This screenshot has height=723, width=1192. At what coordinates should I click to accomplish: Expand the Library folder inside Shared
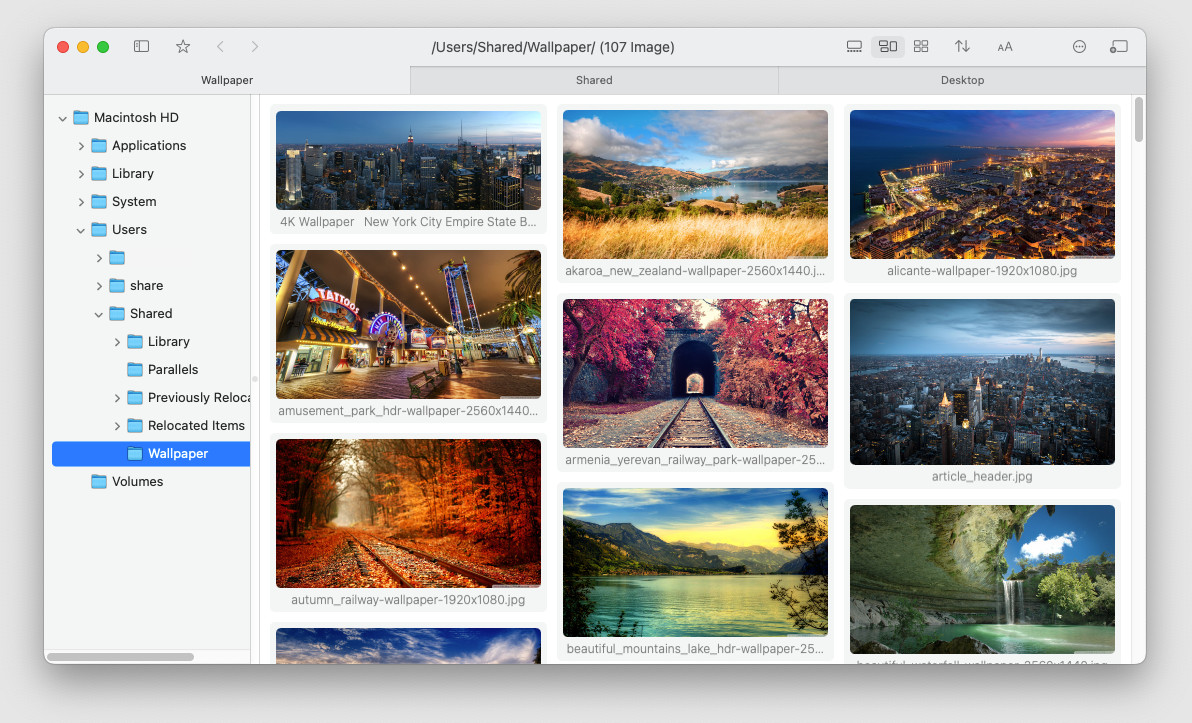tap(117, 342)
